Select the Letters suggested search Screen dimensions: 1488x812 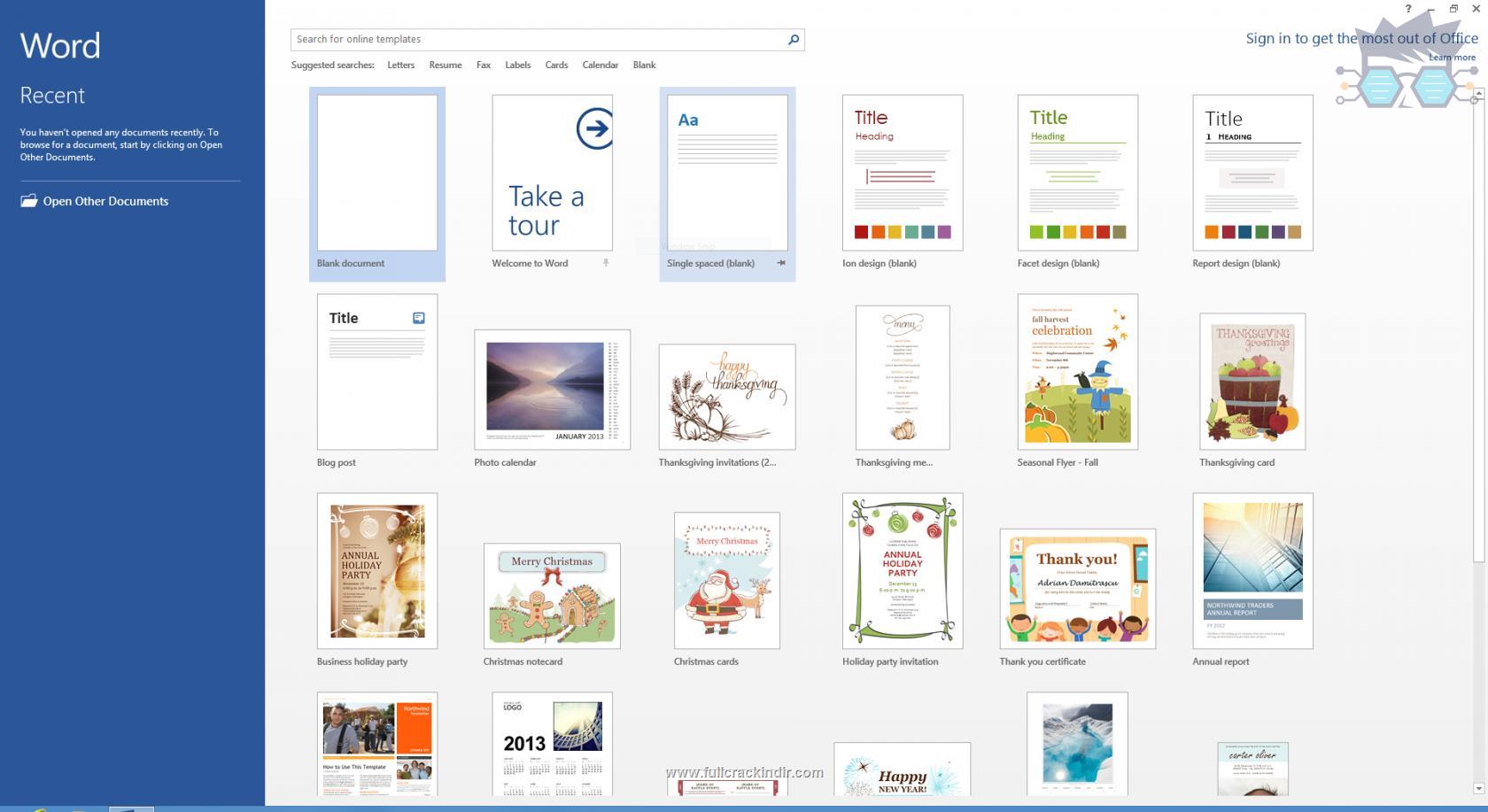click(400, 65)
